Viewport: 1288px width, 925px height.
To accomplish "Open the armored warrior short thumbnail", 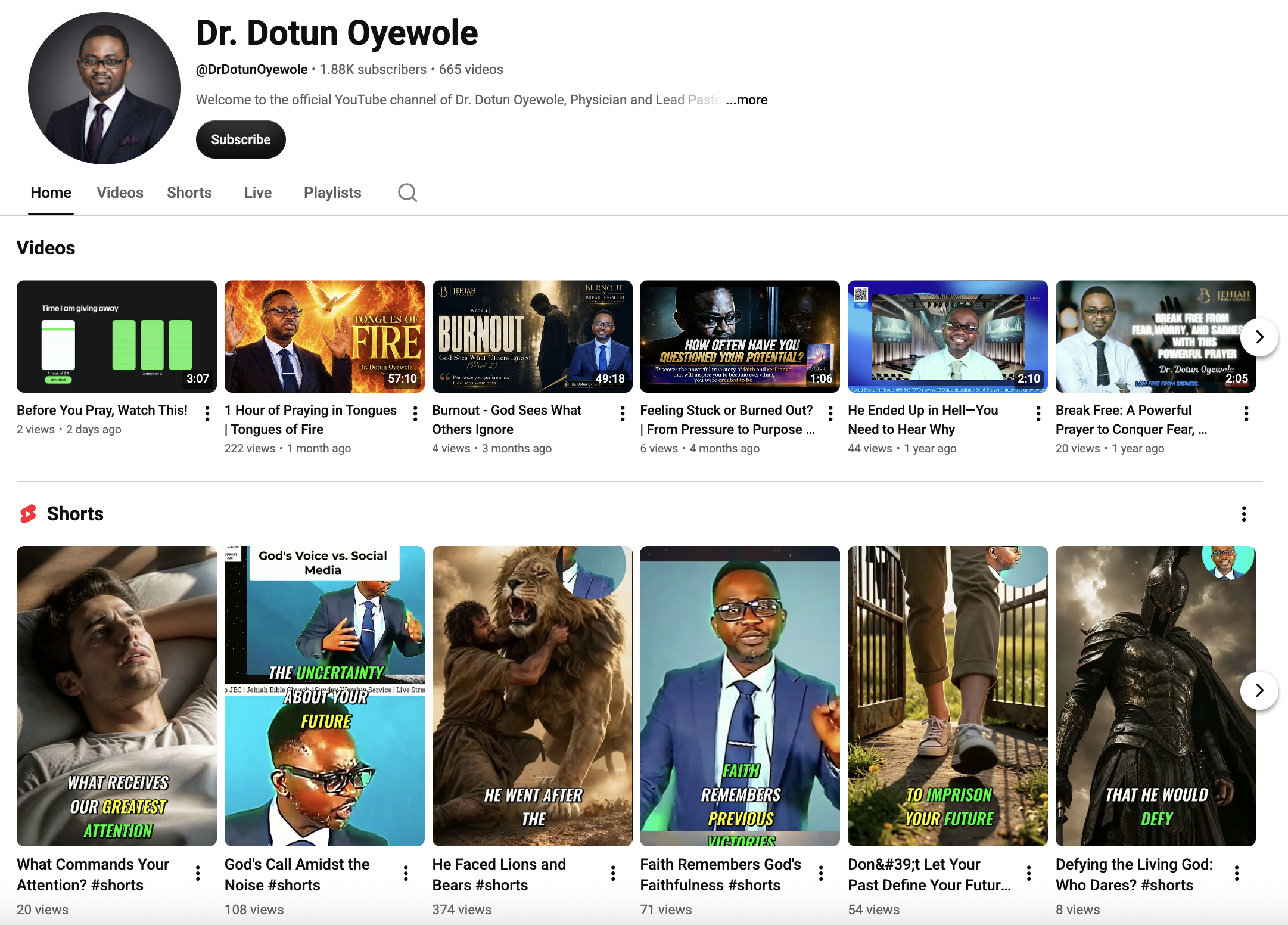I will 1155,696.
